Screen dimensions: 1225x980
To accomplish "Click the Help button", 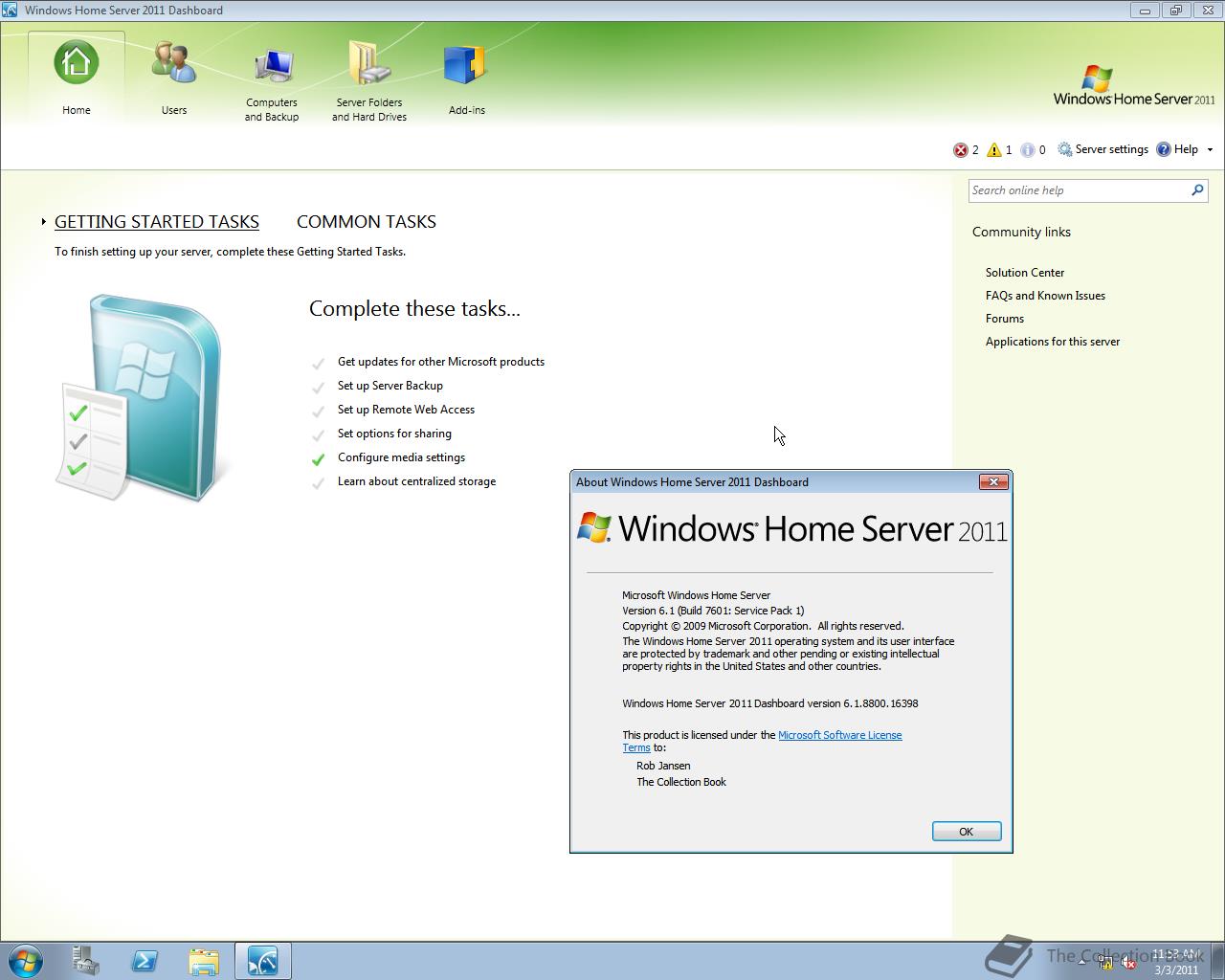I will click(1177, 149).
